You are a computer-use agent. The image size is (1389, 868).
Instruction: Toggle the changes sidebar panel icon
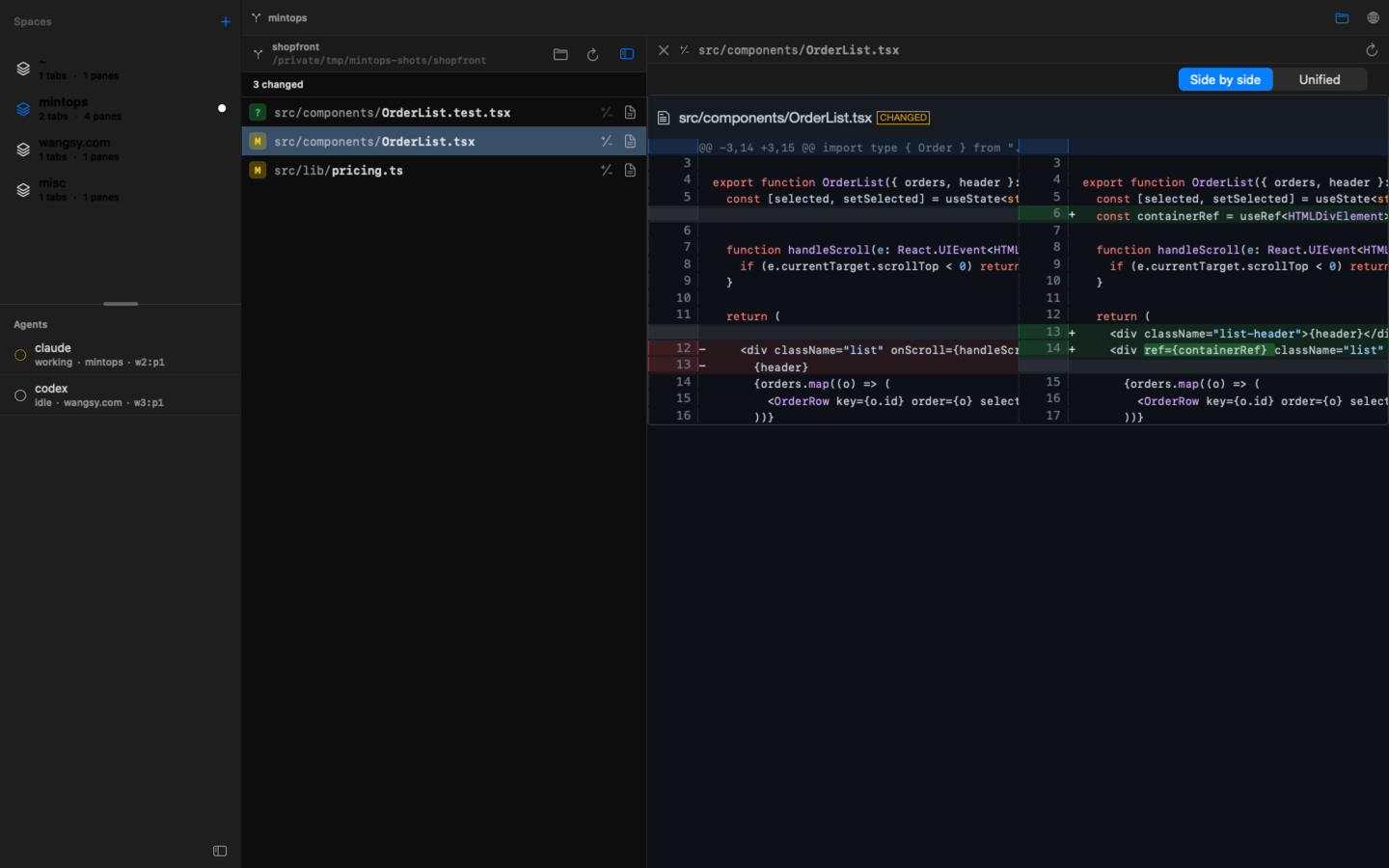627,54
